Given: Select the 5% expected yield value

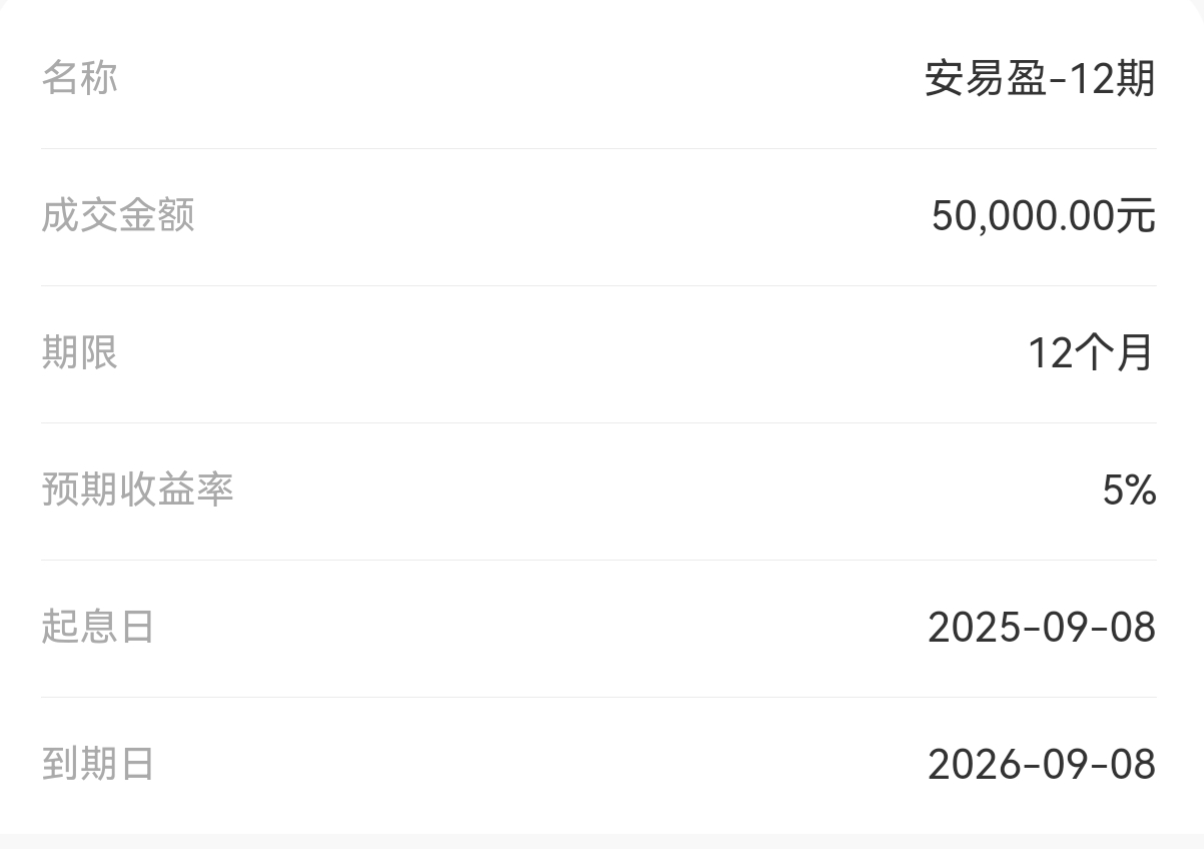Looking at the screenshot, I should click(1129, 490).
